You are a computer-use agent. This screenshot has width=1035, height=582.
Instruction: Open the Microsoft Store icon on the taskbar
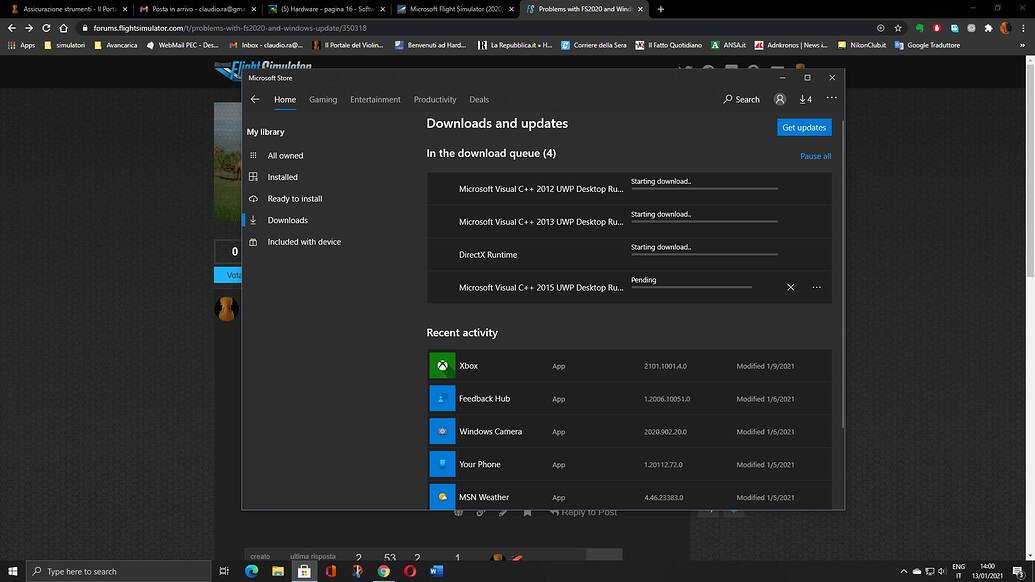305,571
